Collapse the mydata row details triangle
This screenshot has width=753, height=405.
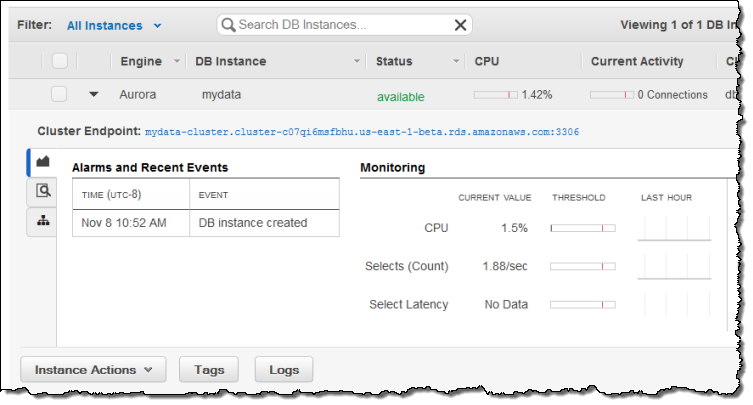[94, 94]
